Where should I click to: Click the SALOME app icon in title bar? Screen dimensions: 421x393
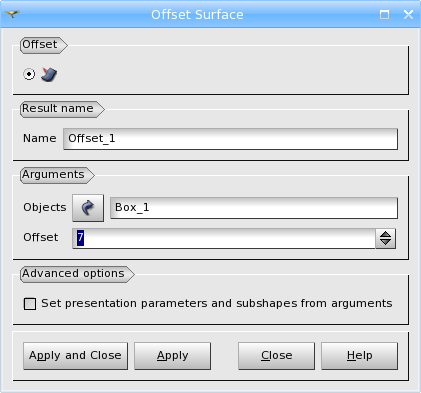(x=12, y=14)
